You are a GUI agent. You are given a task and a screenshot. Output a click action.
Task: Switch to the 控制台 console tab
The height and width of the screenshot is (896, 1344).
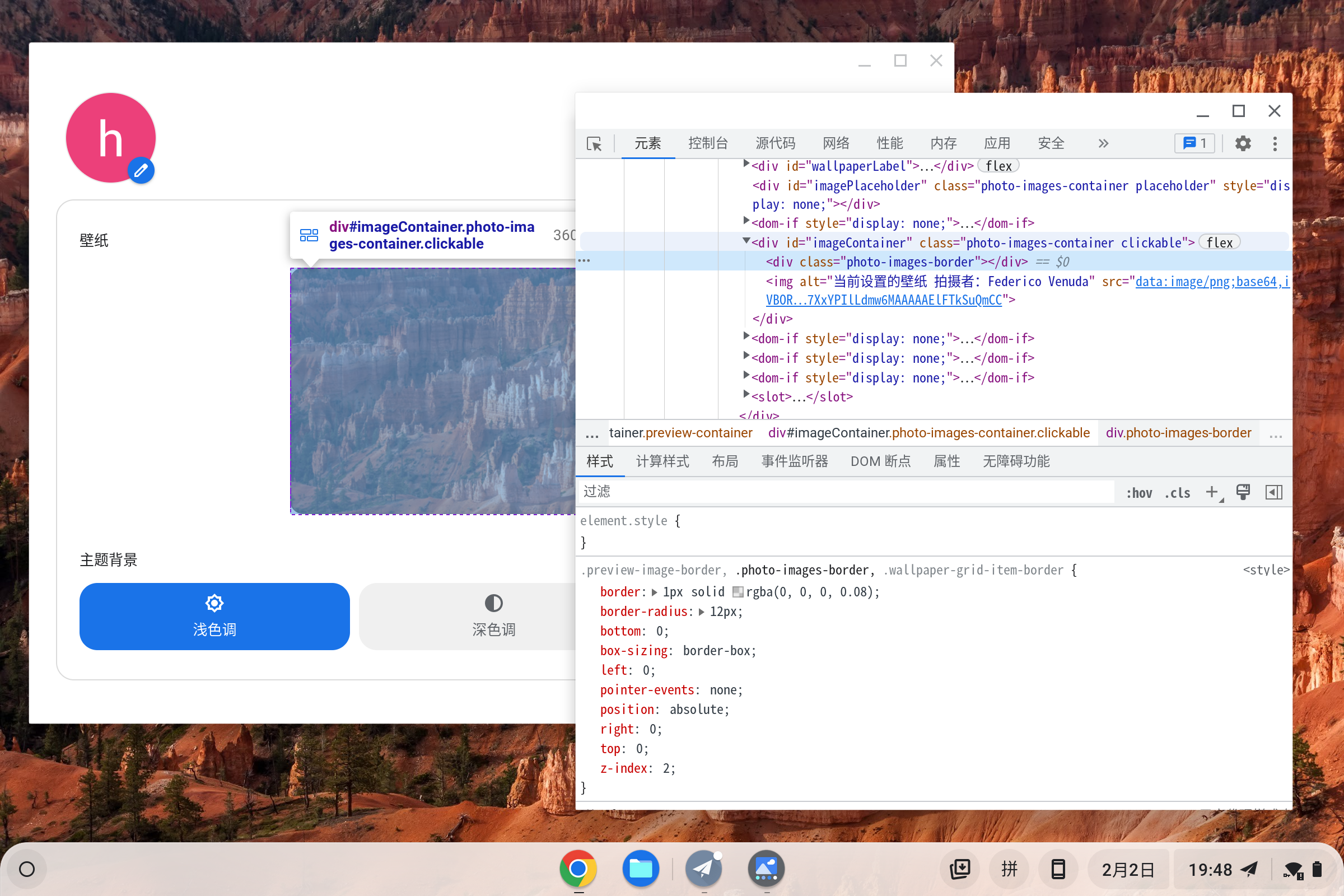(708, 143)
